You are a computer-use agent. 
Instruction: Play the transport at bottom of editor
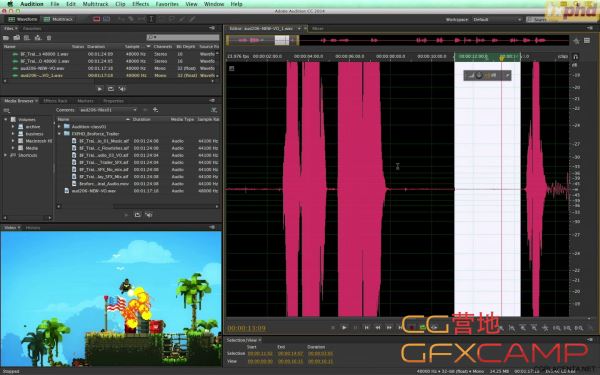point(344,328)
